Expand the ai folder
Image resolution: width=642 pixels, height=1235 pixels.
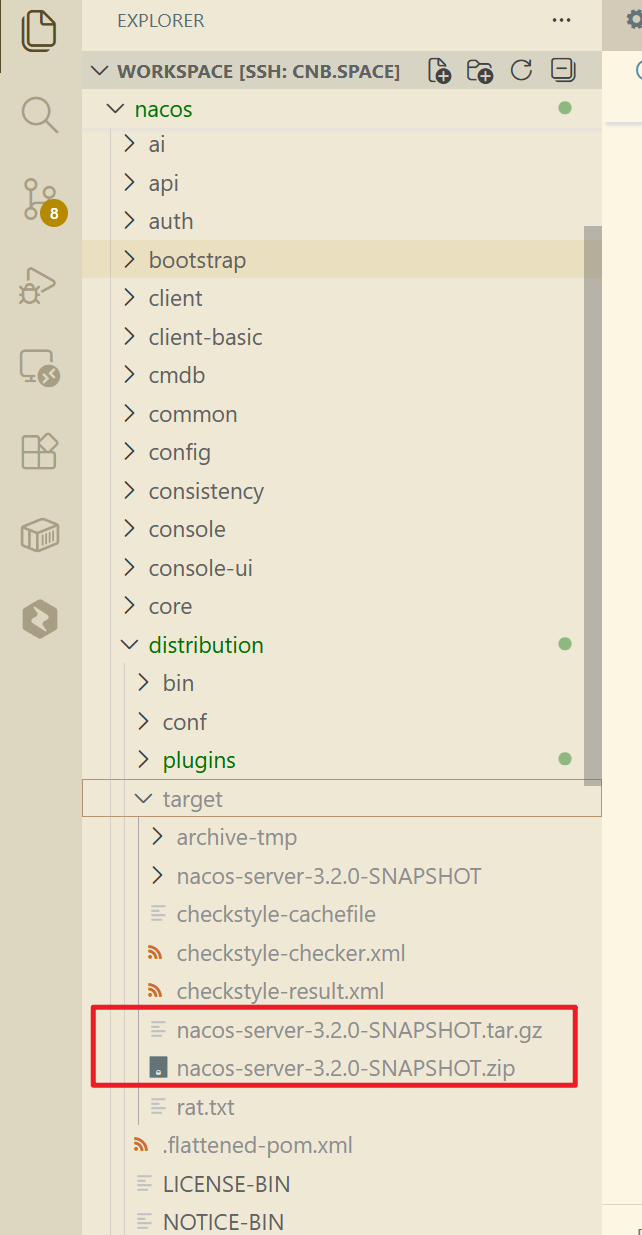341,144
